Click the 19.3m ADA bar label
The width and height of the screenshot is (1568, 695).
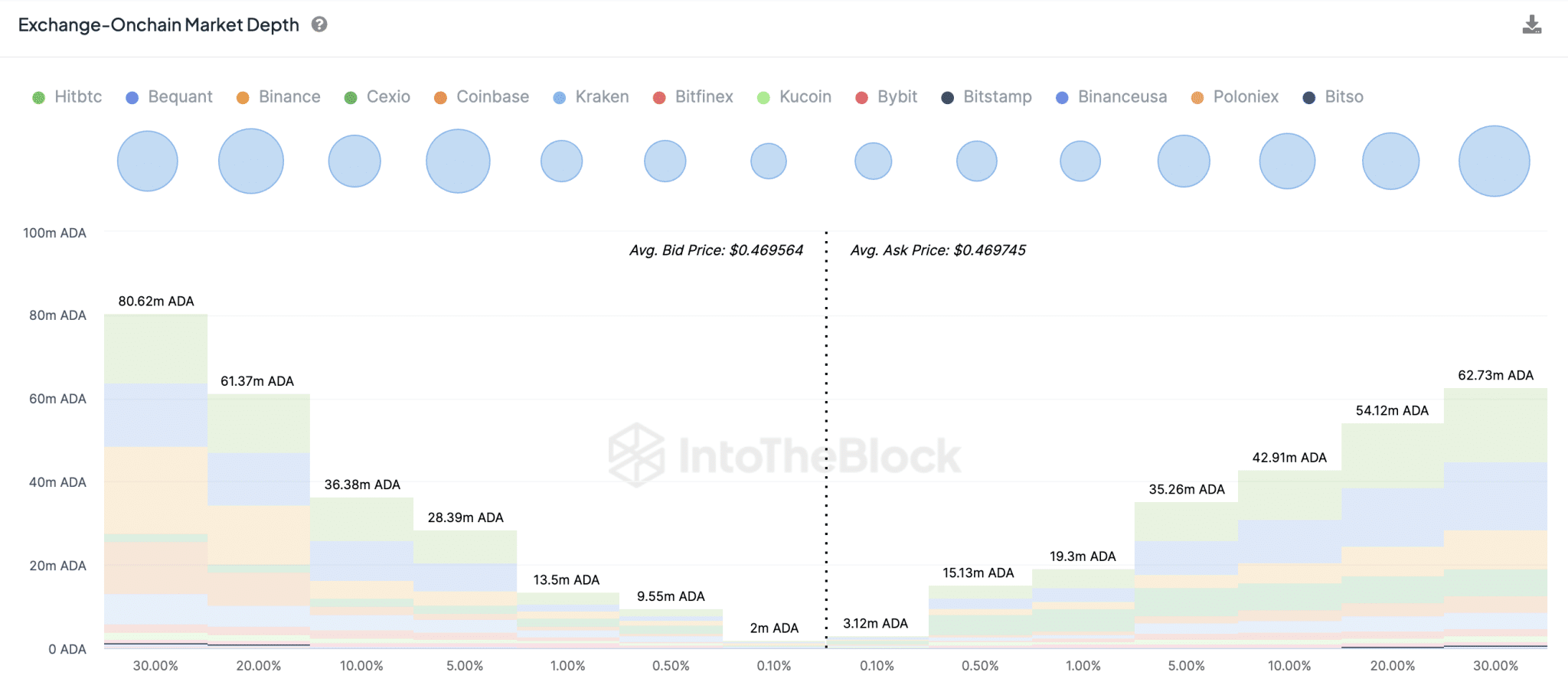(1083, 556)
